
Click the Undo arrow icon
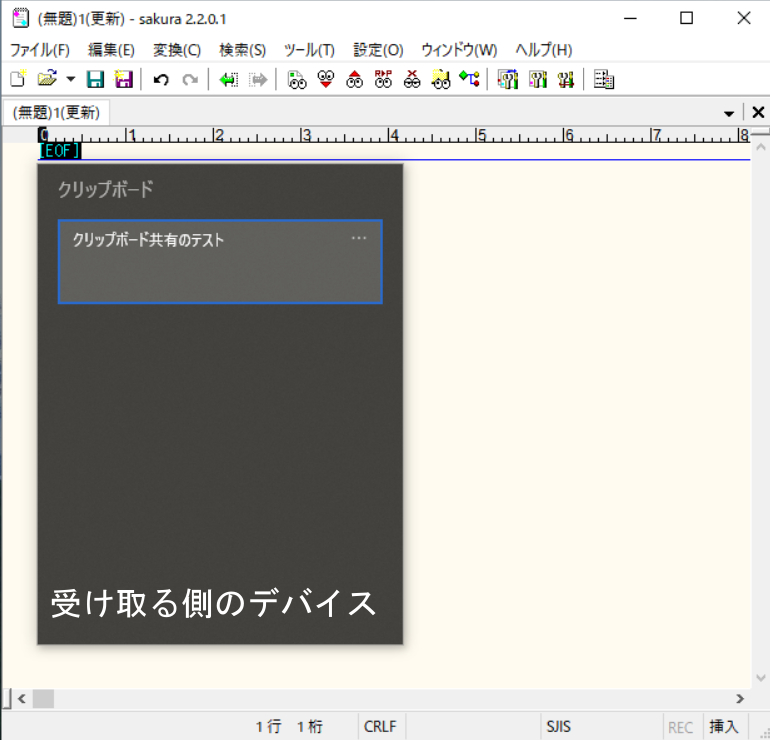coord(160,80)
